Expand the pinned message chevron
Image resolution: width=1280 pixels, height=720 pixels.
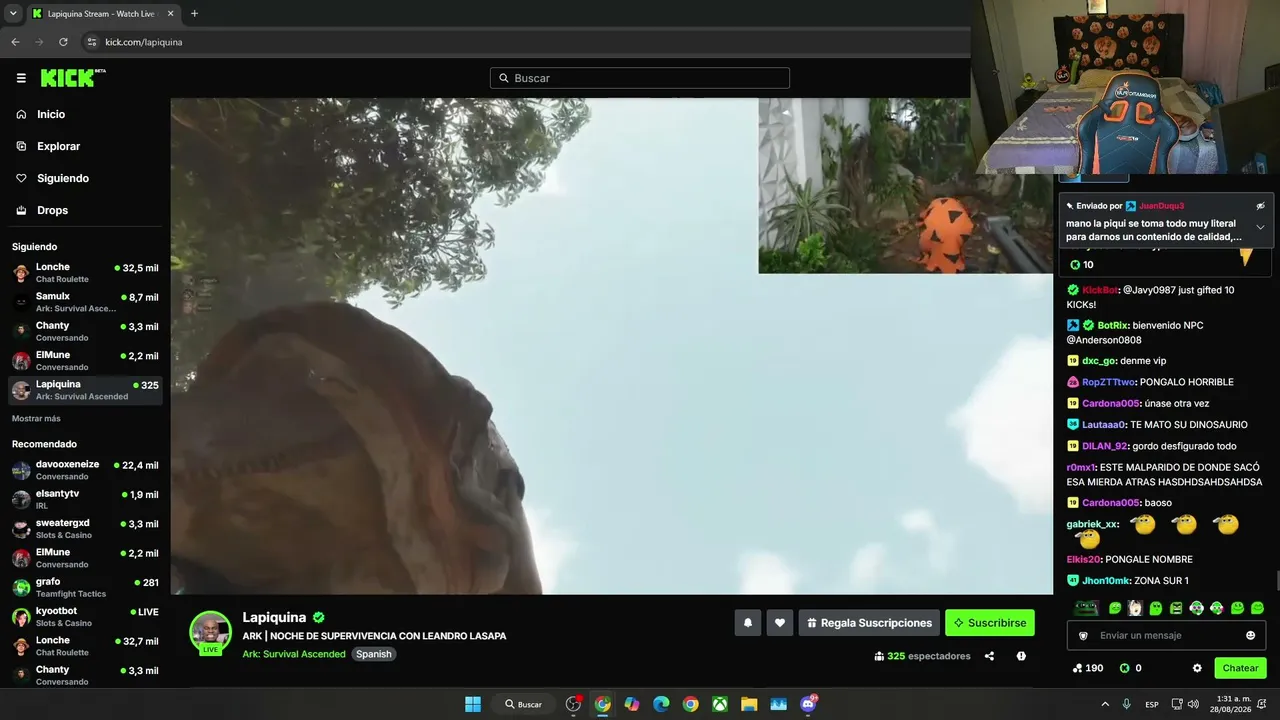[1260, 227]
